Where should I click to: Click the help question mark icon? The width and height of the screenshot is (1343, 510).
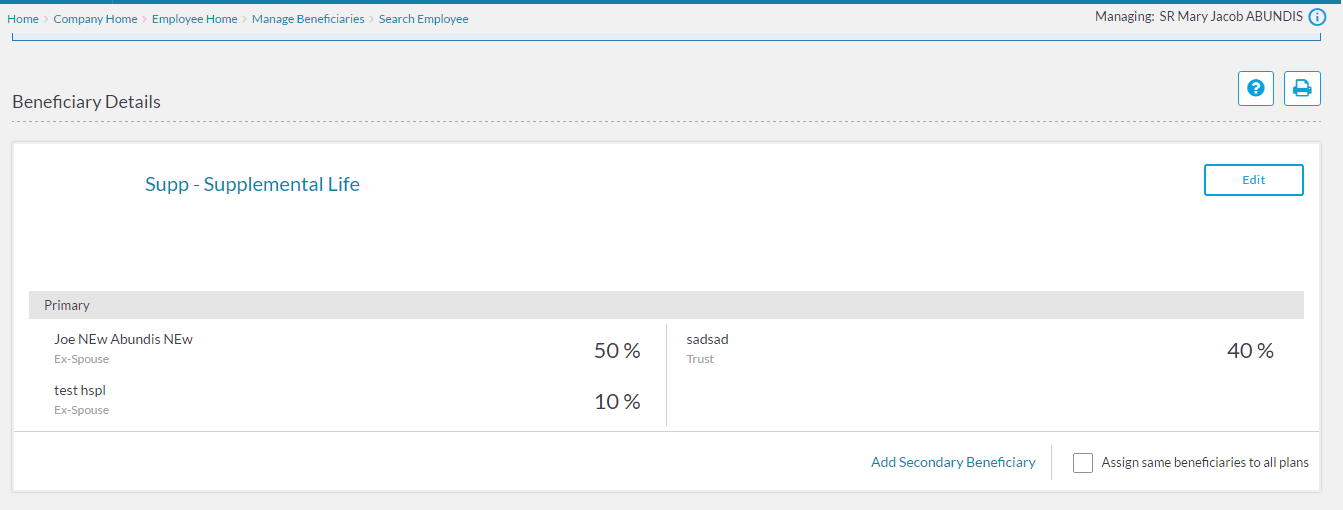[1256, 88]
